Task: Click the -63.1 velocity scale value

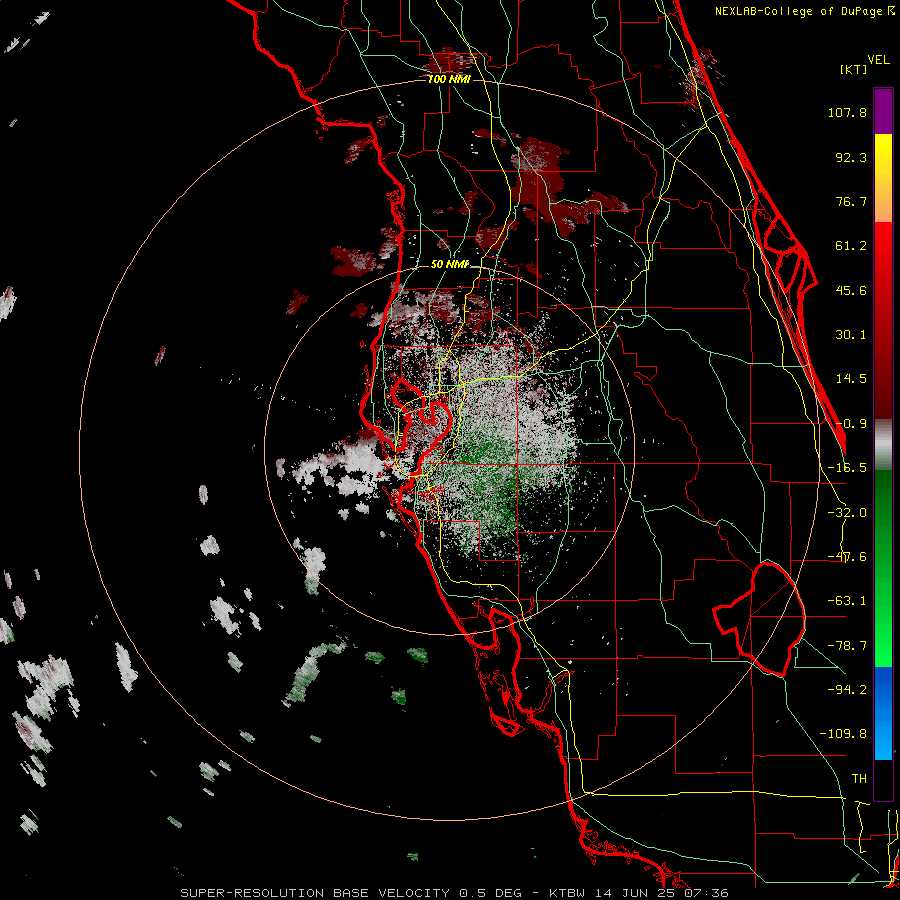Action: point(847,601)
